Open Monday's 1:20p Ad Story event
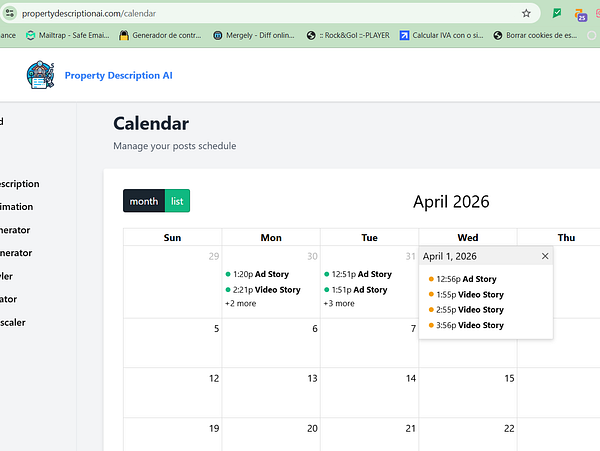 tap(257, 274)
